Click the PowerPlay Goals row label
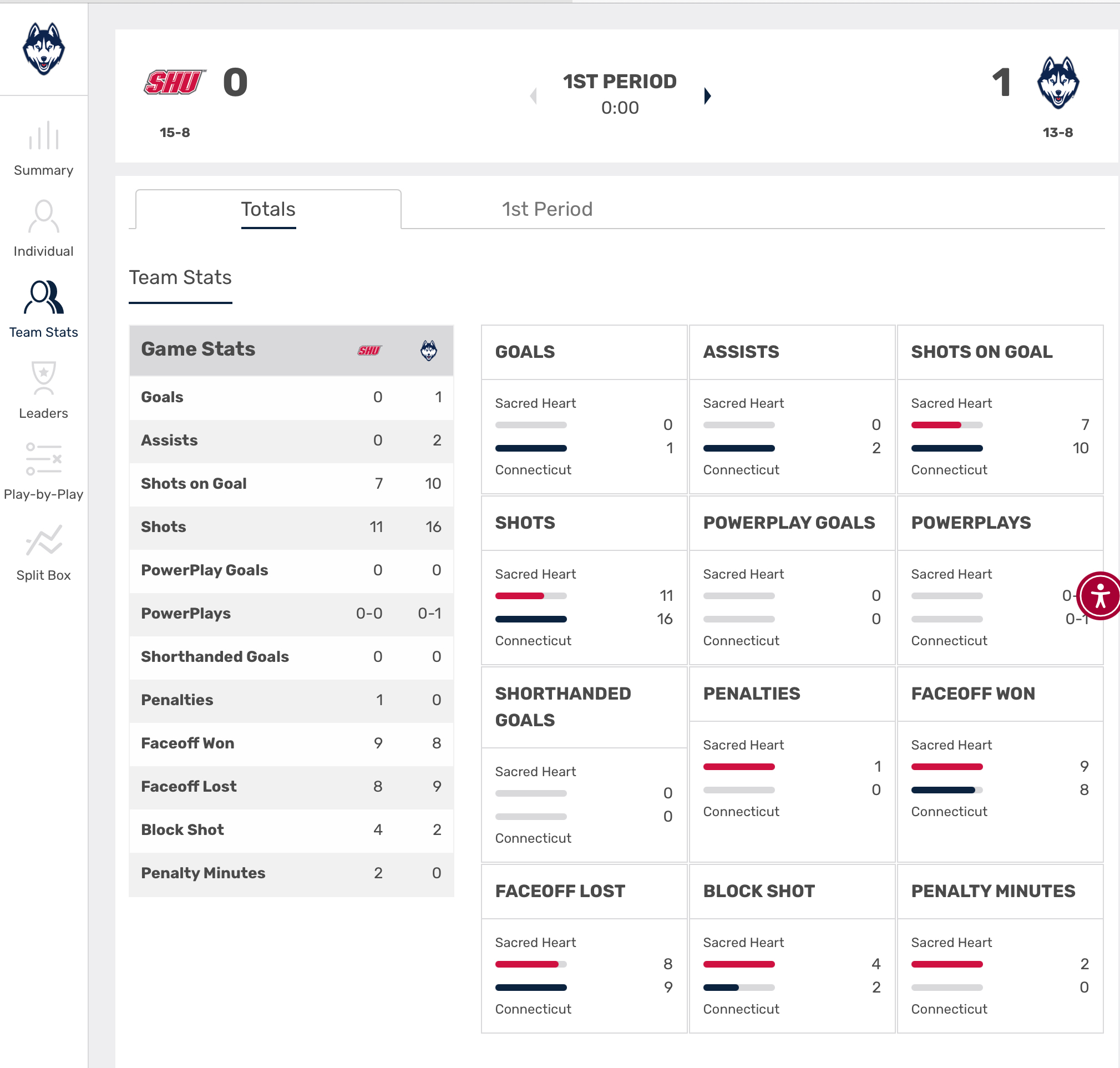The width and height of the screenshot is (1120, 1068). 204,570
